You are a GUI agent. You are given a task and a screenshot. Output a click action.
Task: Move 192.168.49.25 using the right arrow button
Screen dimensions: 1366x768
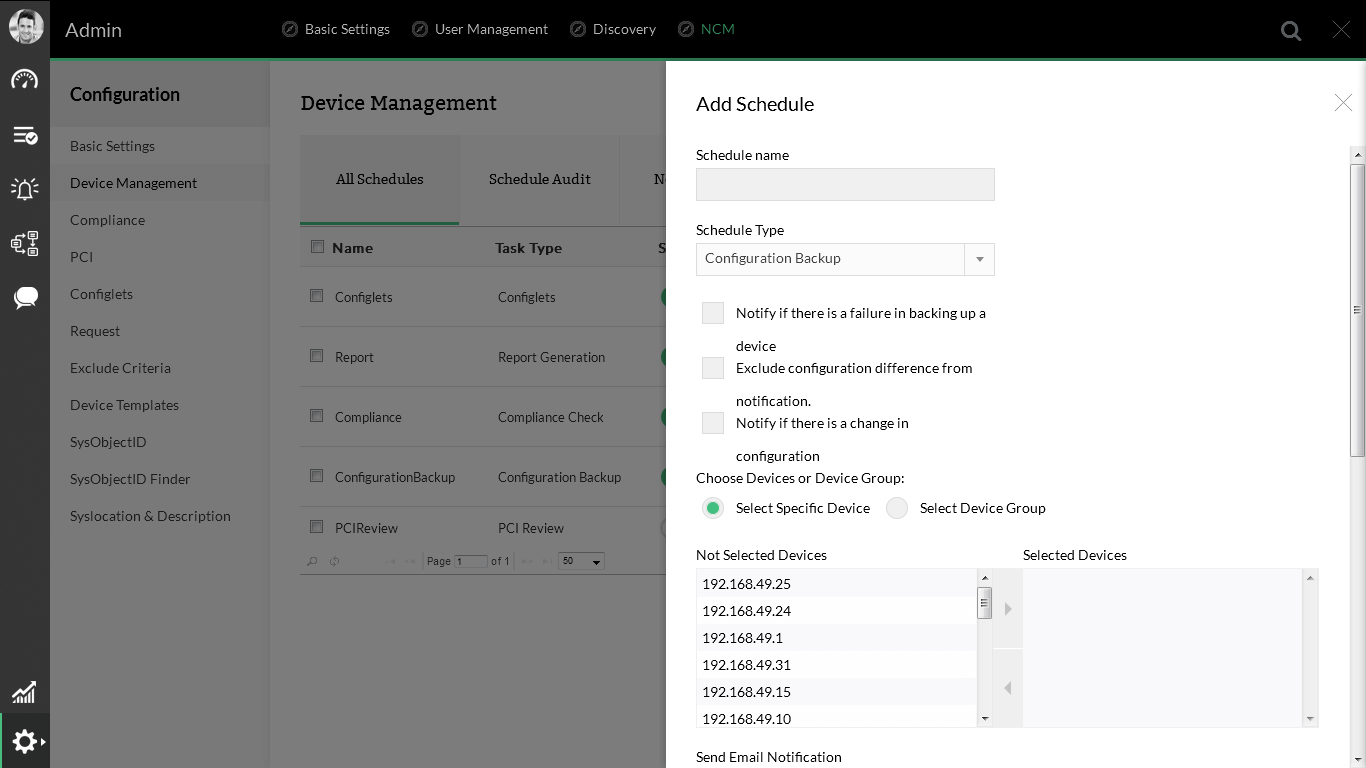click(1007, 608)
